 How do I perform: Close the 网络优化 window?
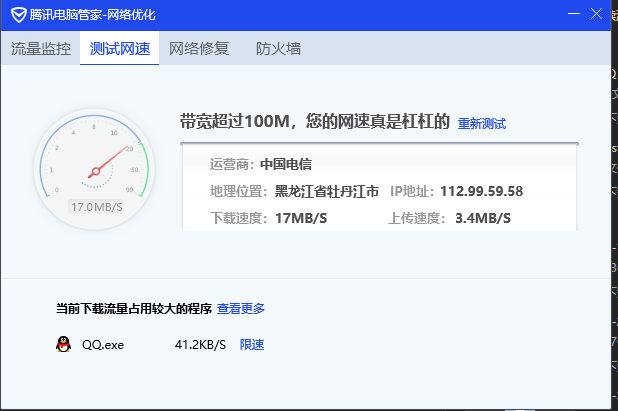click(x=597, y=15)
